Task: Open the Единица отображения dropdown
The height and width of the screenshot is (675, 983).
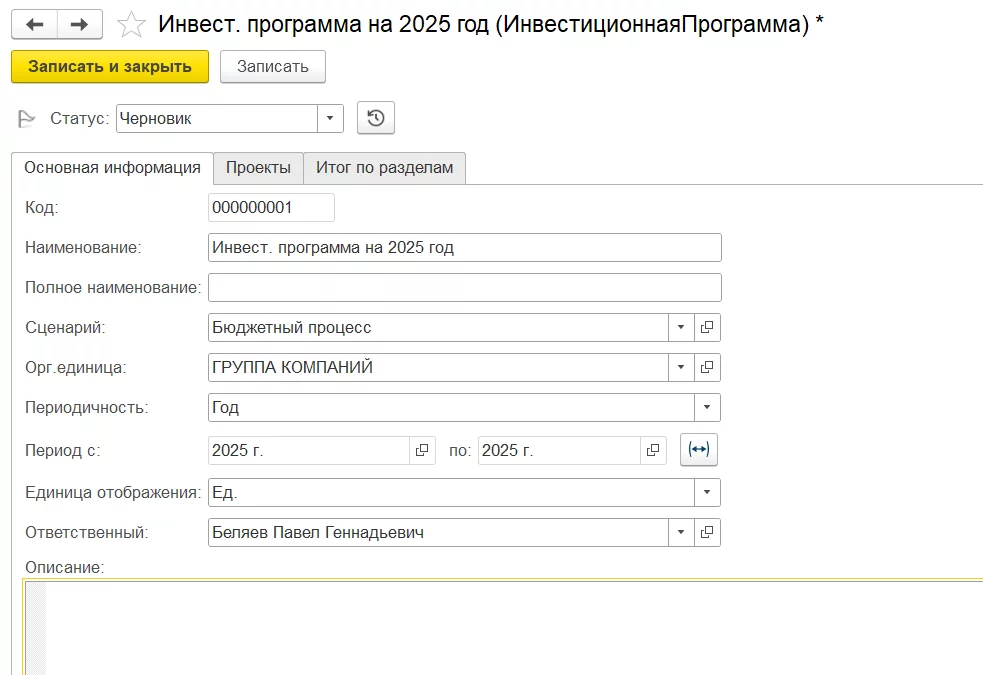Action: tap(707, 492)
